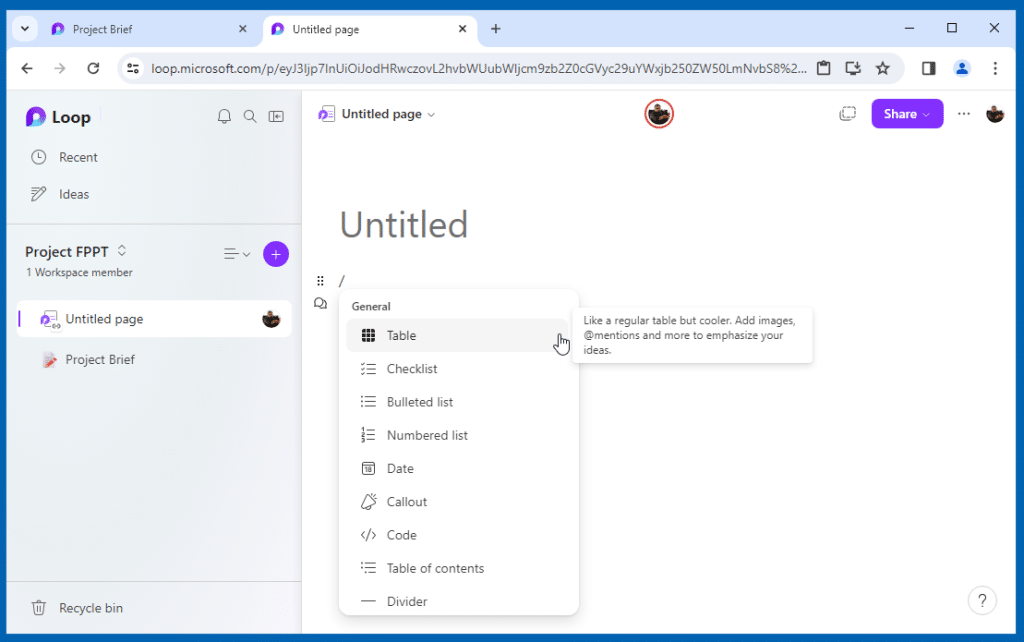Open the help question mark button
Image resolution: width=1024 pixels, height=642 pixels.
coord(982,600)
